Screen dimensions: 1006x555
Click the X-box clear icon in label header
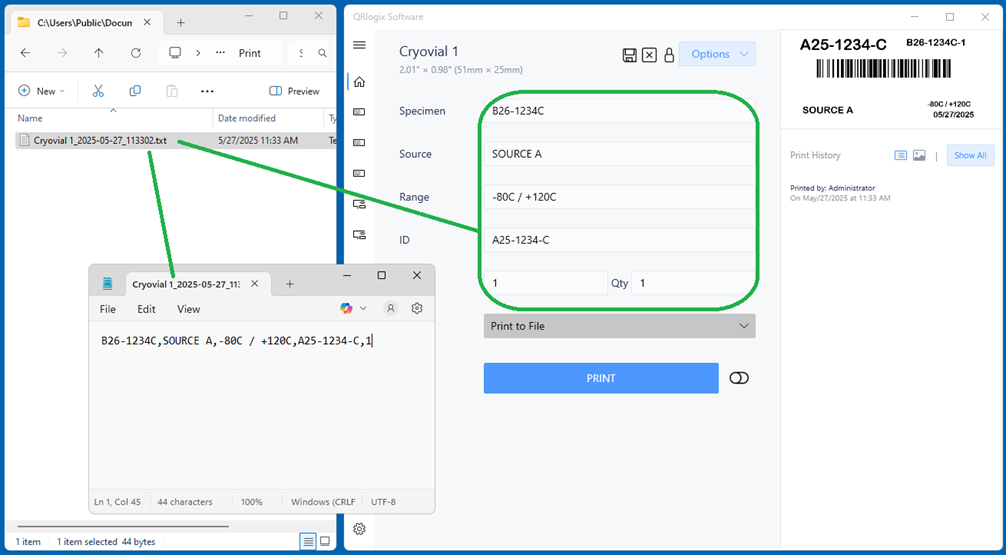[649, 55]
